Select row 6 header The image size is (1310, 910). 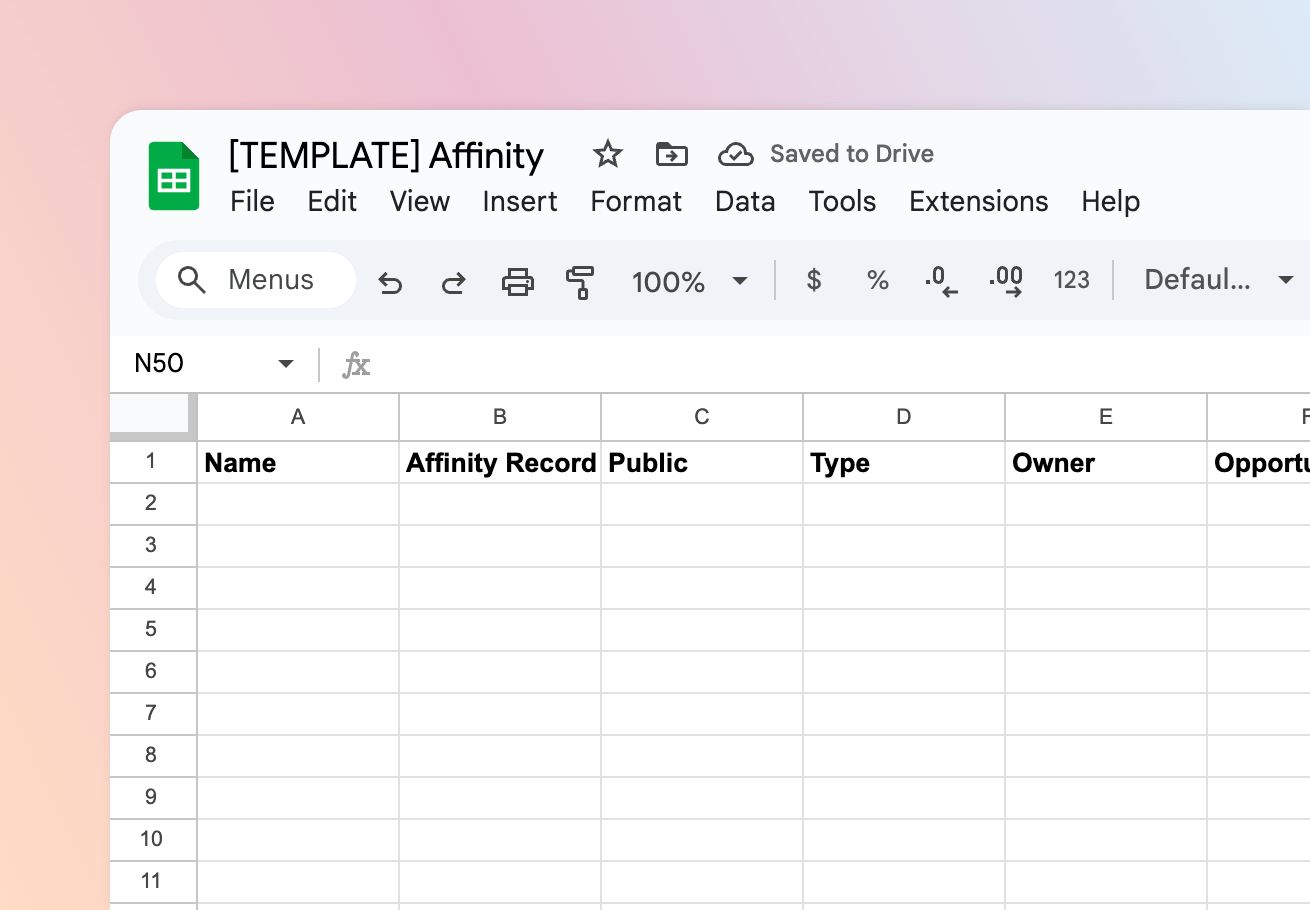pos(152,671)
